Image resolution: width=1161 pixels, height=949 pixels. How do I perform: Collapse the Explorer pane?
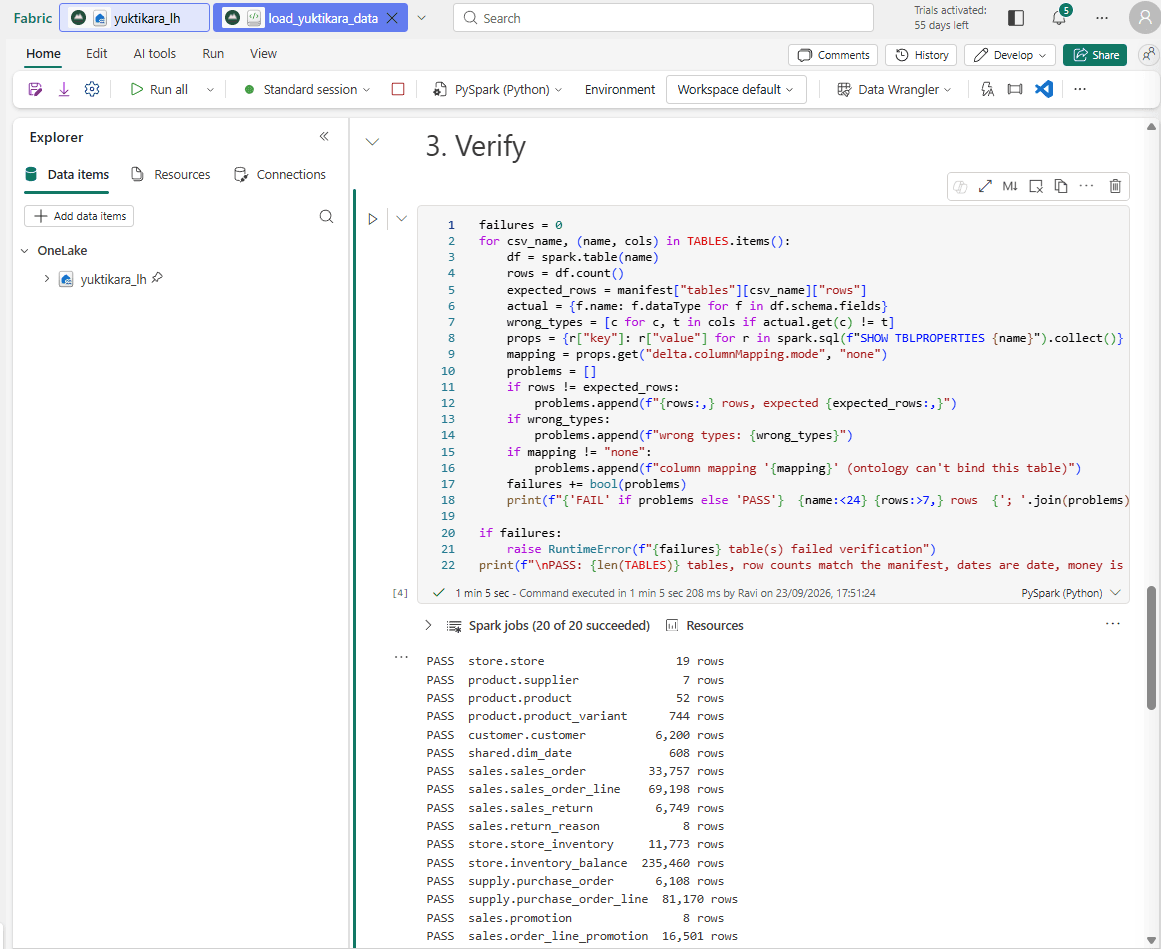324,136
